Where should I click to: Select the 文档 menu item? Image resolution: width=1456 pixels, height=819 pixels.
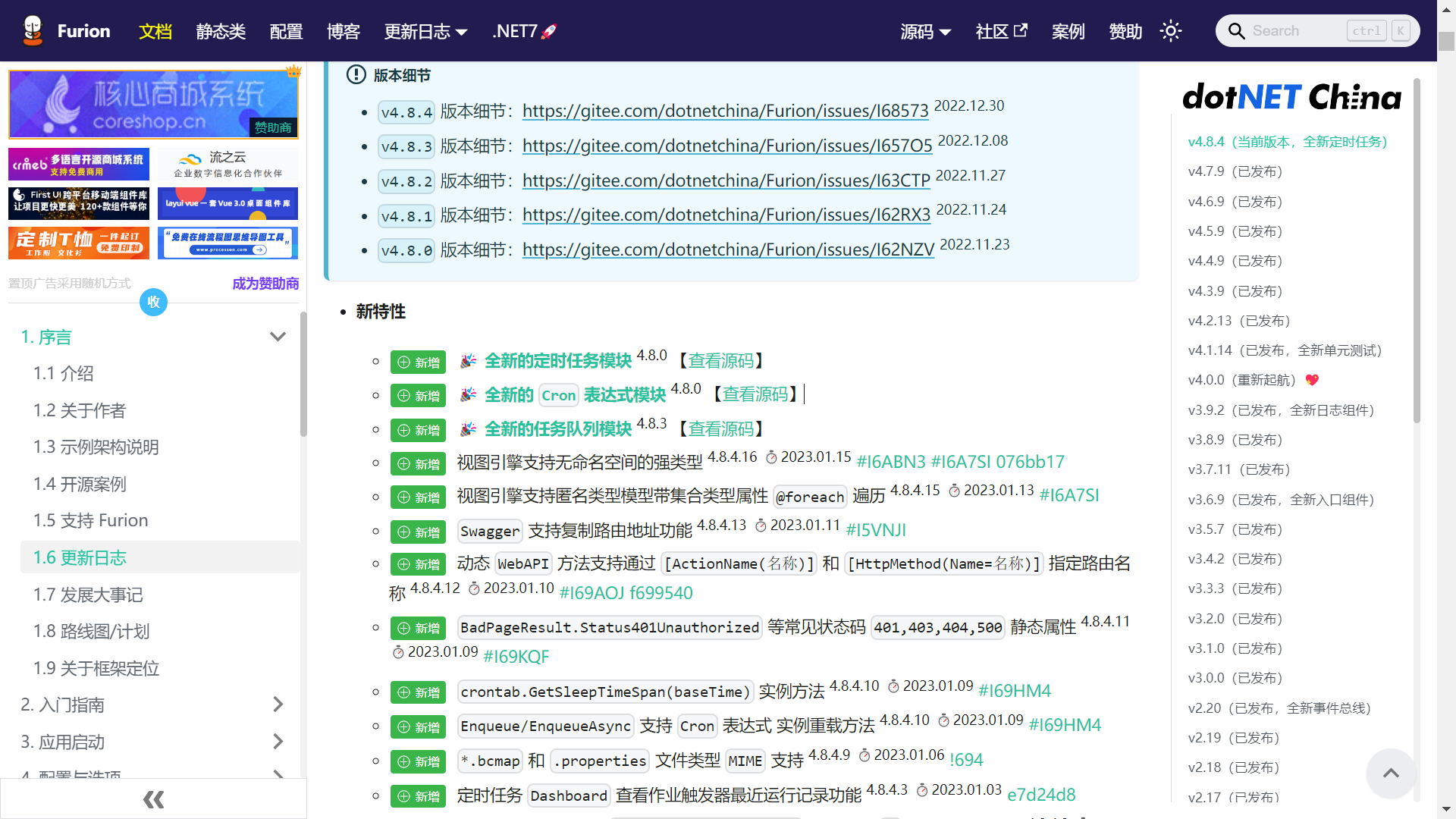point(155,32)
